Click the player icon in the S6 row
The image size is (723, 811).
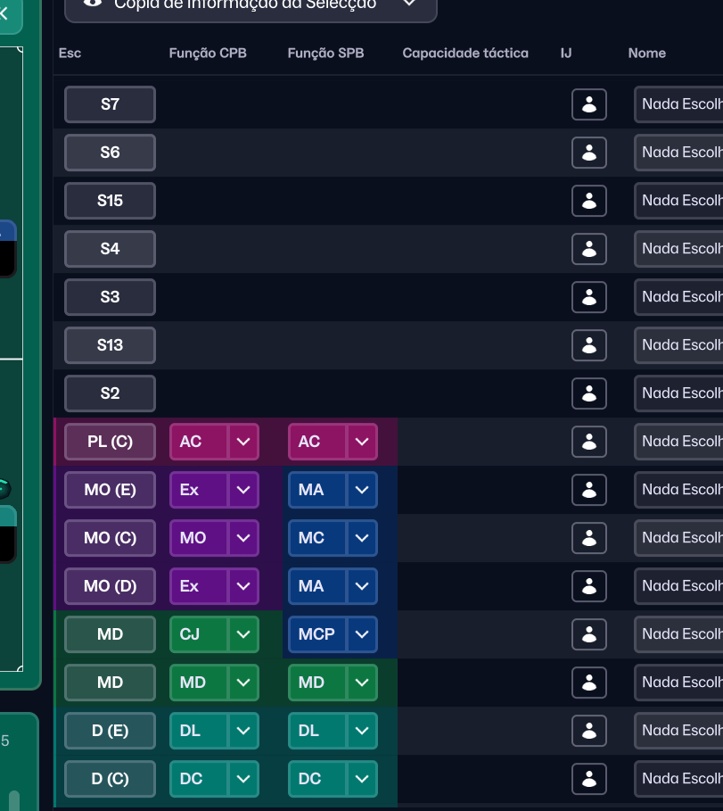pos(589,153)
